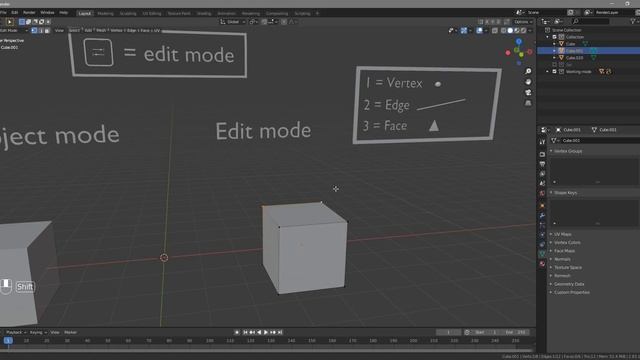Switch to wireframe viewport shading
The height and width of the screenshot is (360, 640).
[504, 31]
